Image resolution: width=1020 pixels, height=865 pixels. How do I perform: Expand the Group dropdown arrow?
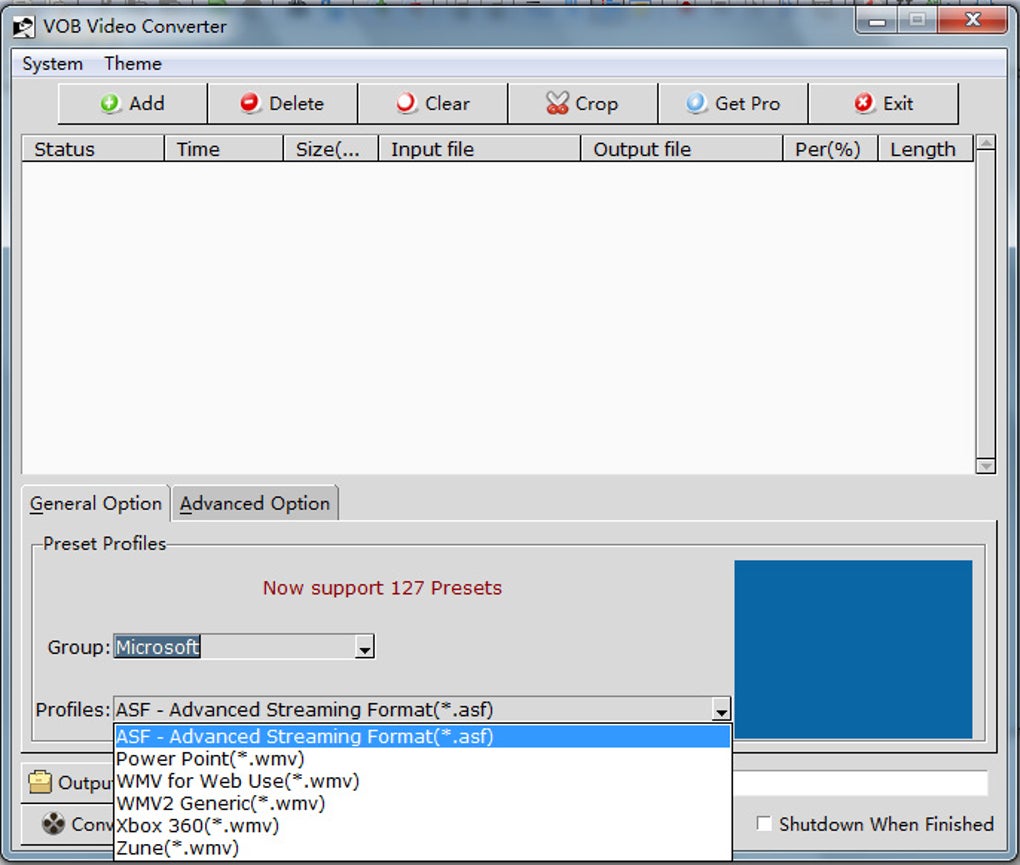365,648
